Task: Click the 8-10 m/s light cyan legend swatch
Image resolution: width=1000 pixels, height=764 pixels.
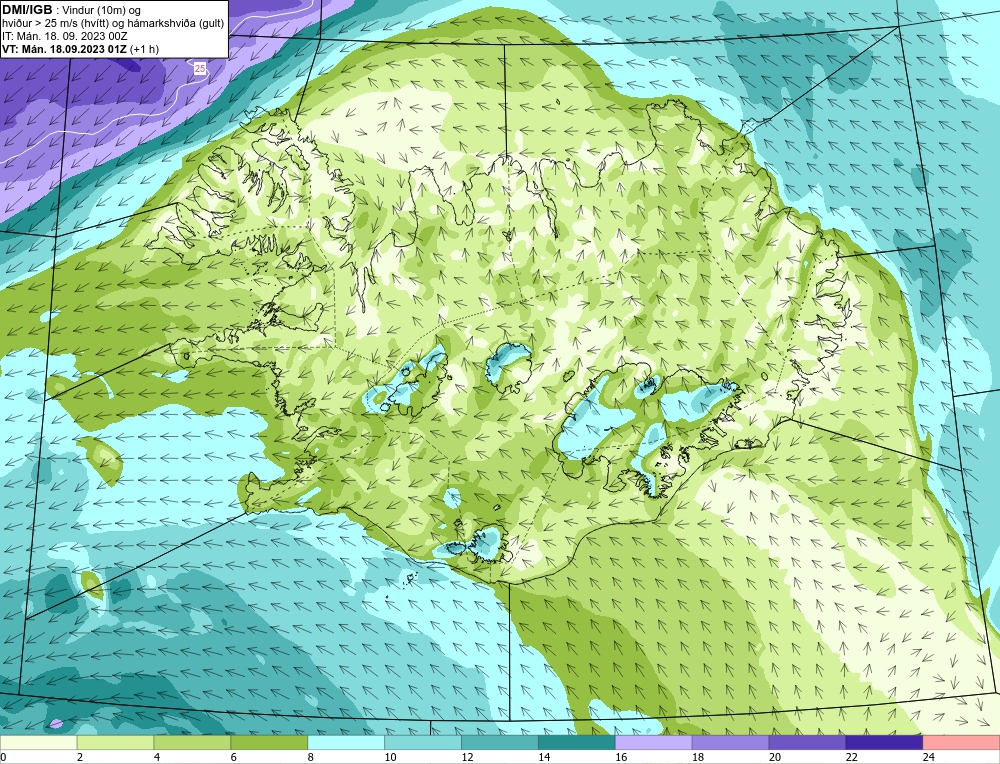Action: pyautogui.click(x=346, y=742)
